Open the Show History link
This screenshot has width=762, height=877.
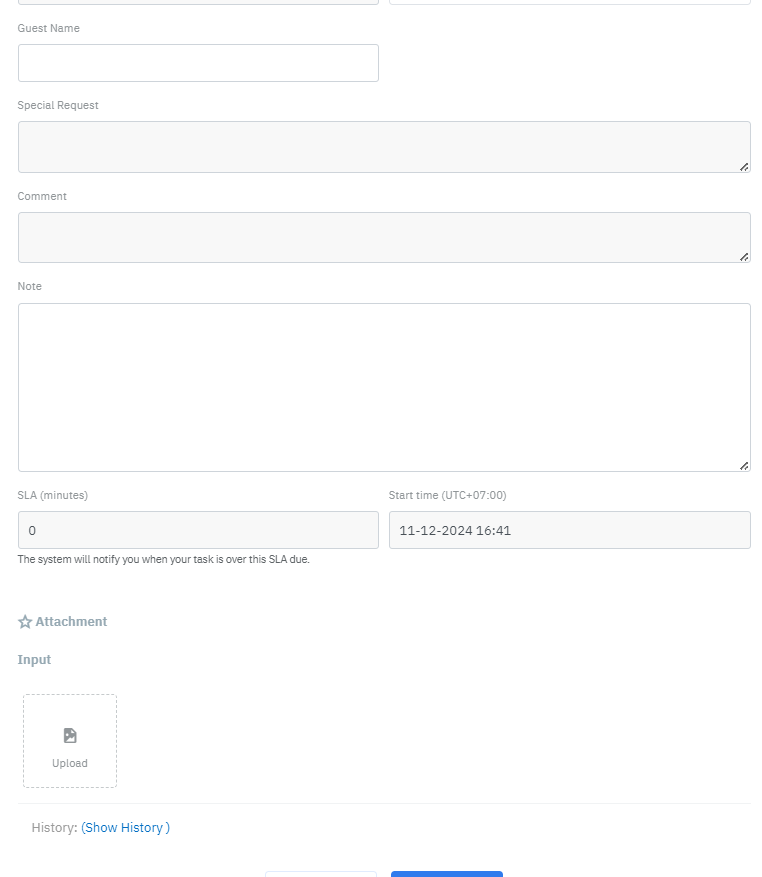(x=125, y=828)
